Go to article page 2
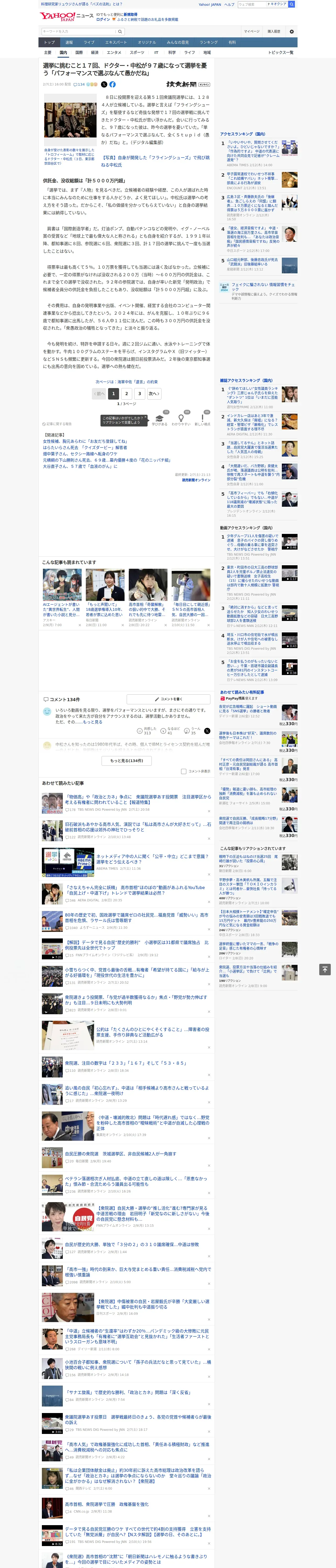This screenshot has height=1568, width=336. tap(126, 394)
